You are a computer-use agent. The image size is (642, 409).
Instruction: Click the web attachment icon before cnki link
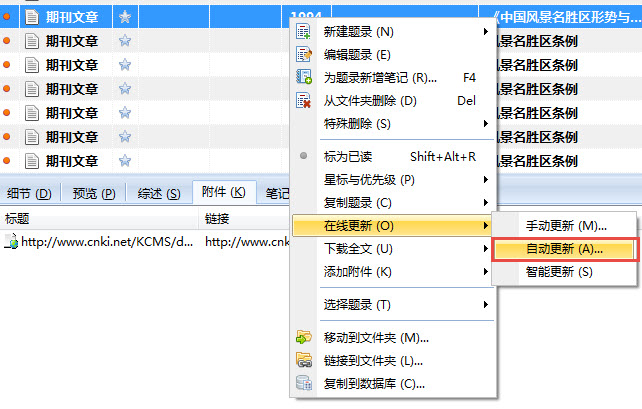[11, 242]
